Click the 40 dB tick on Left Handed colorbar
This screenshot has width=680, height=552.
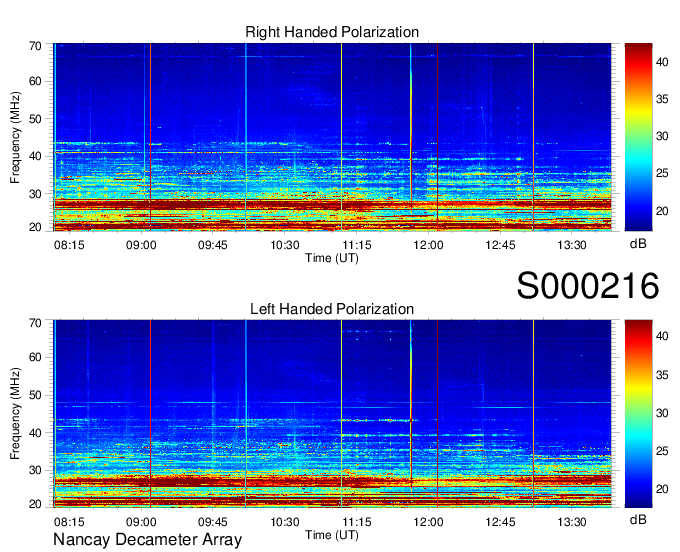(662, 336)
